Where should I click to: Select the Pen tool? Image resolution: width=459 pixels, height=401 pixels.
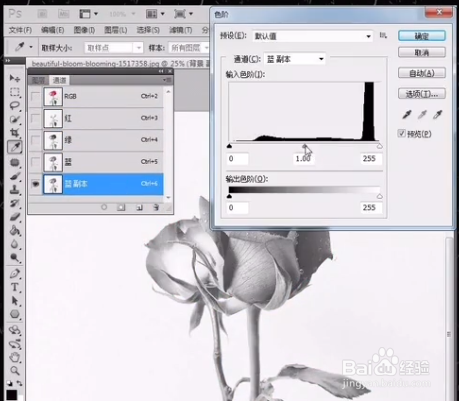15,274
